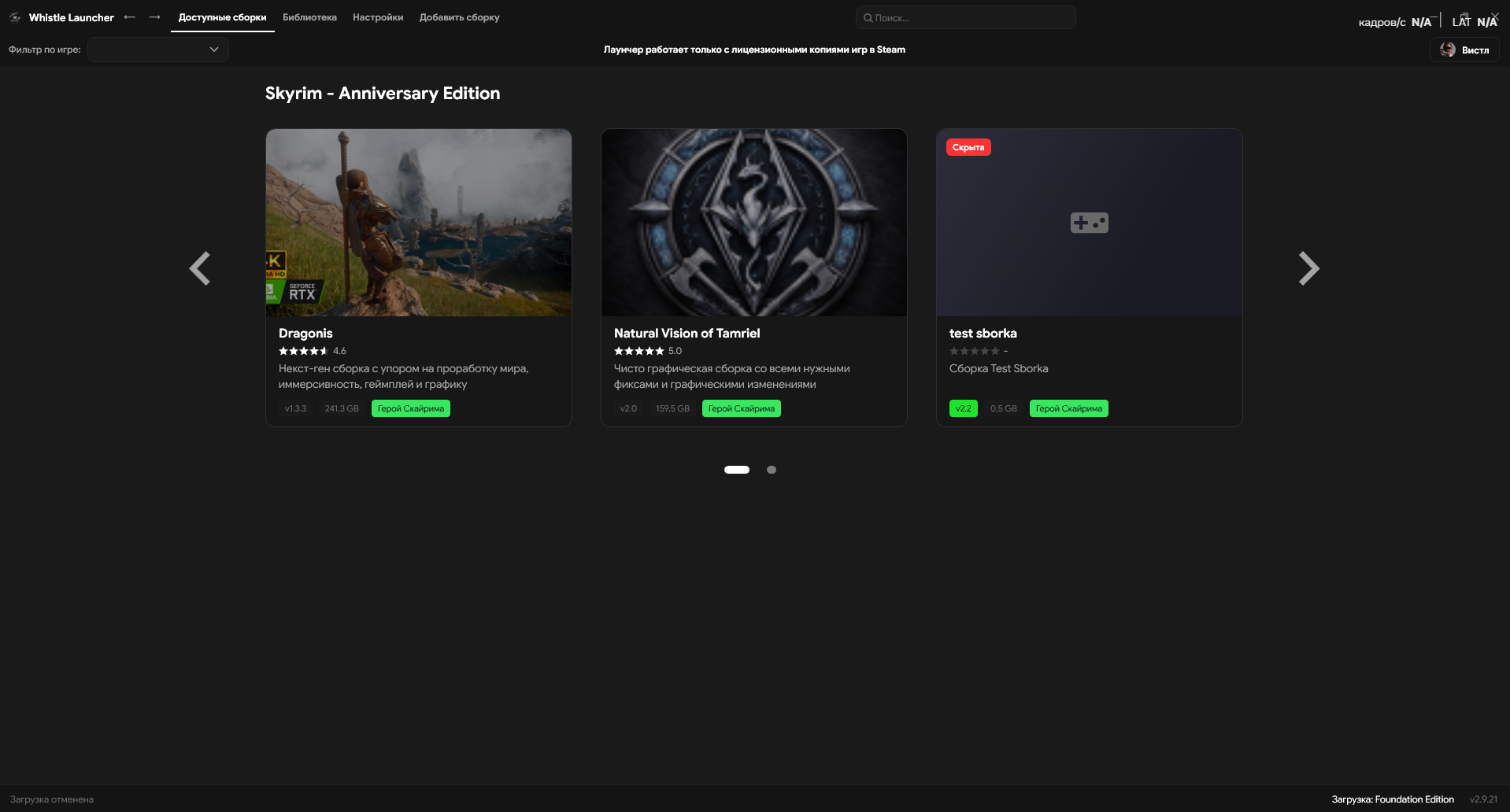Open the Настройки tab
The image size is (1510, 812).
pos(378,17)
